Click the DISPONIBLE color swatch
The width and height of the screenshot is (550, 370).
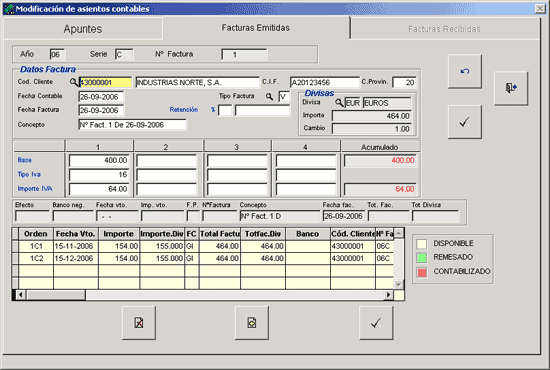coord(422,244)
